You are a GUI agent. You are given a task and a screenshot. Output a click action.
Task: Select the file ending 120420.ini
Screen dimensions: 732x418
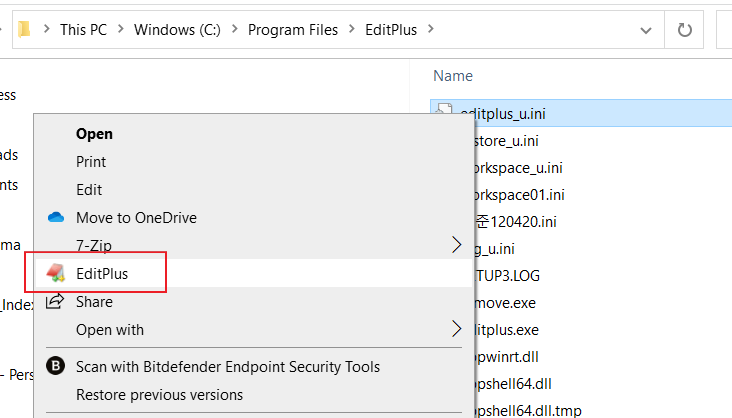(515, 221)
